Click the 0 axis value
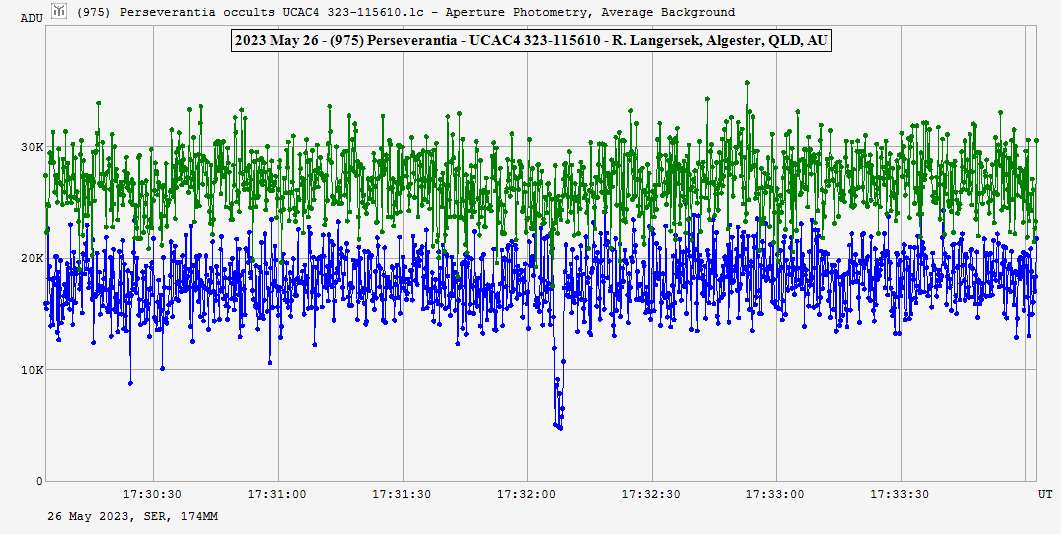This screenshot has width=1061, height=534. tap(39, 482)
